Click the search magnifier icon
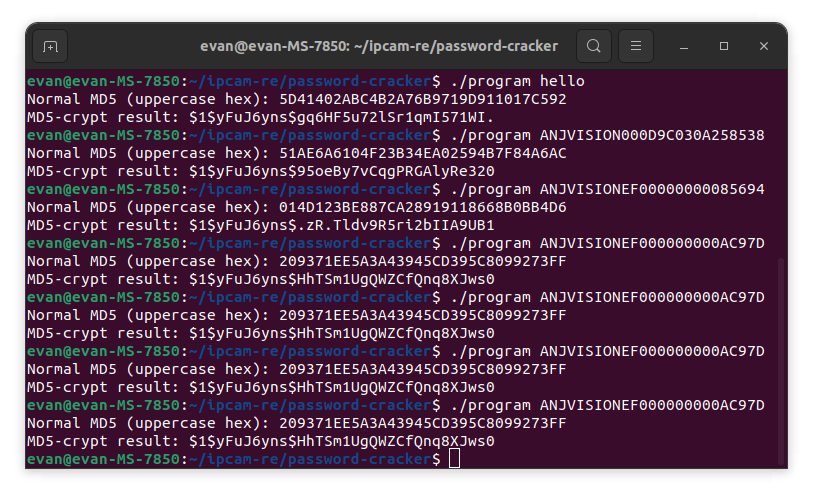This screenshot has height=497, width=813. 594,46
